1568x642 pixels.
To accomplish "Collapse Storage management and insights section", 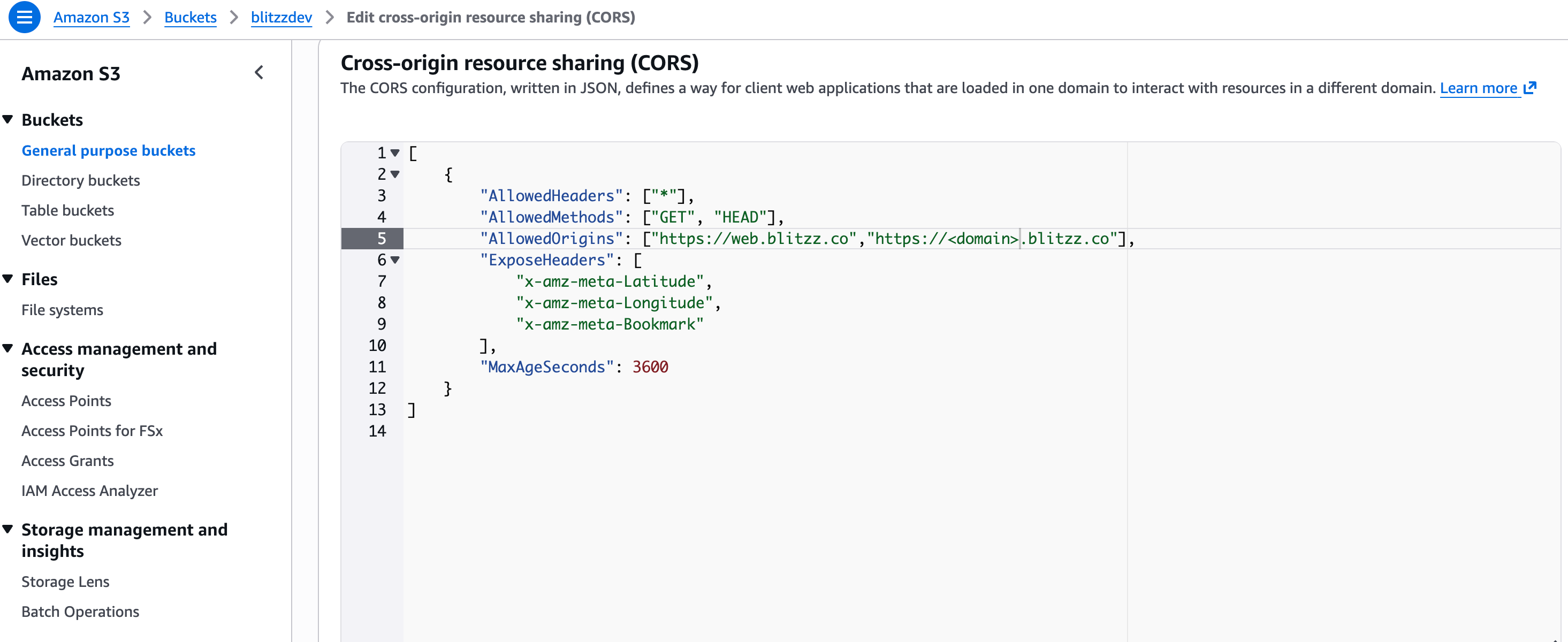I will [x=8, y=529].
